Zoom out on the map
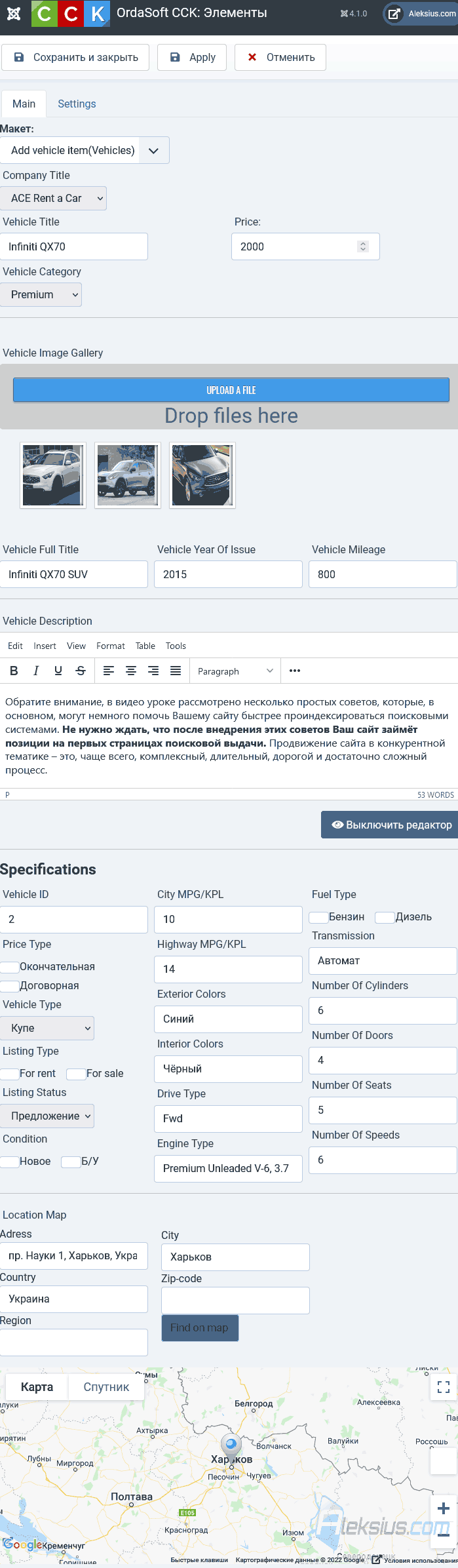The height and width of the screenshot is (1568, 458). click(444, 1535)
